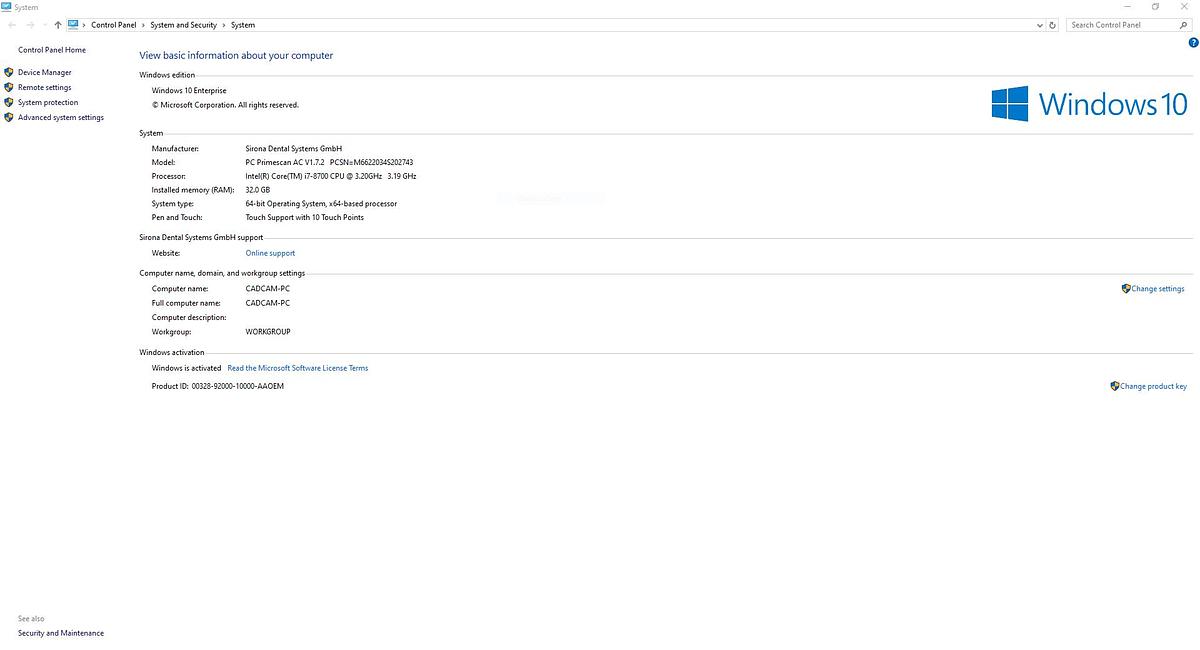1200x650 pixels.
Task: Click the refresh icon beside address bar
Action: coord(1052,25)
